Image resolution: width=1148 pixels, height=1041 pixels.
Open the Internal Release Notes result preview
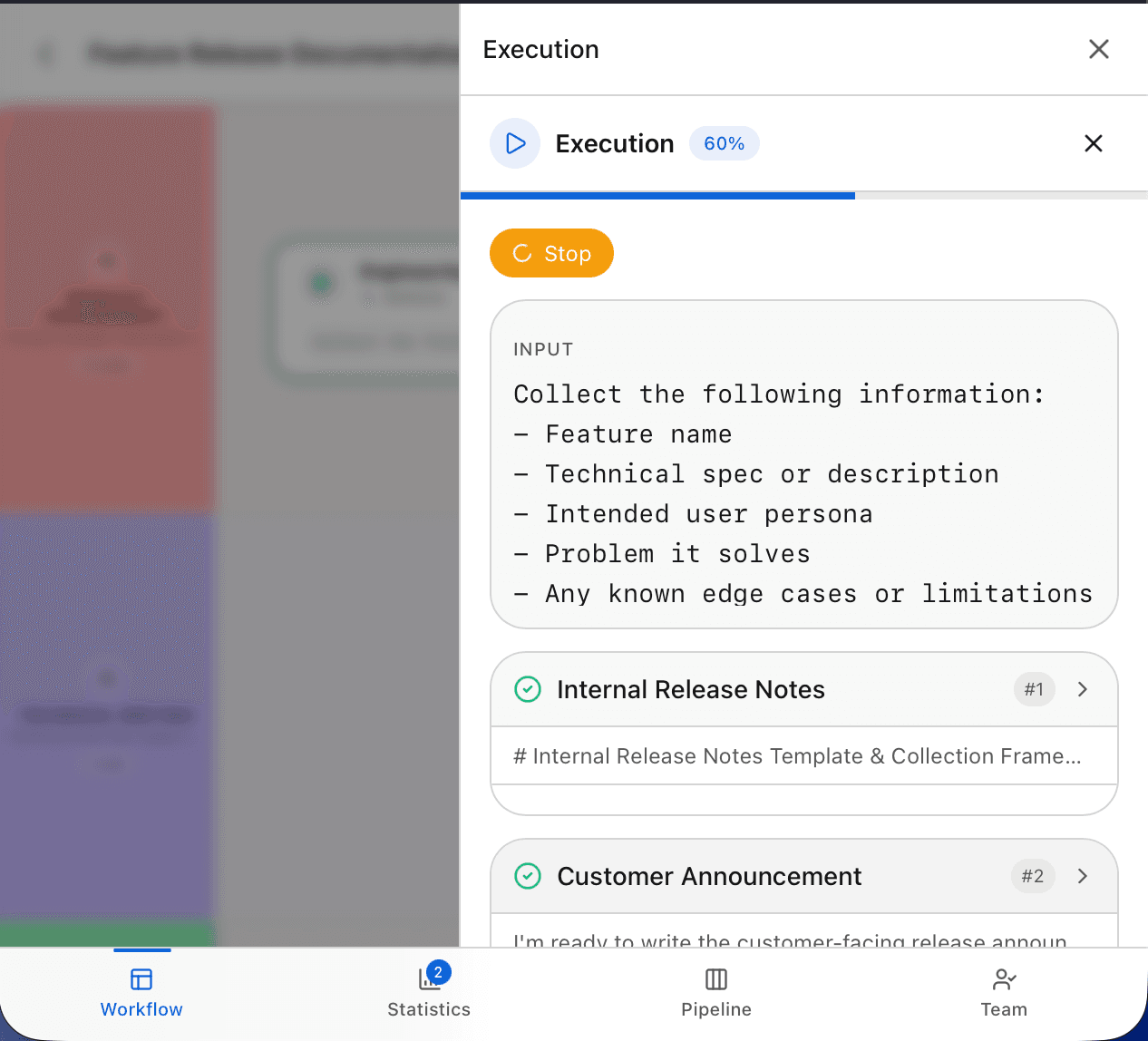[803, 756]
